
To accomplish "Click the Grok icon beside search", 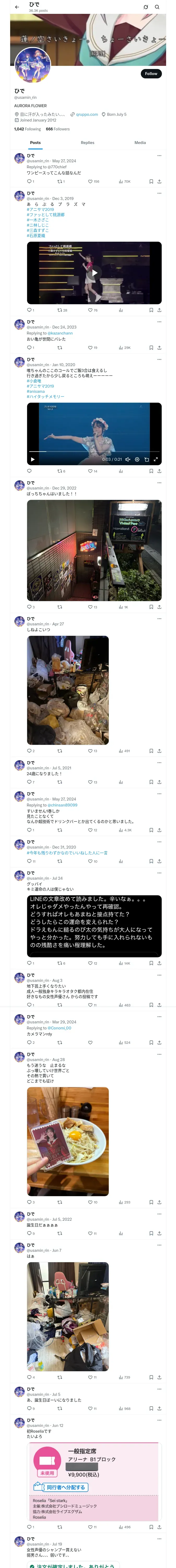I will pyautogui.click(x=146, y=7).
